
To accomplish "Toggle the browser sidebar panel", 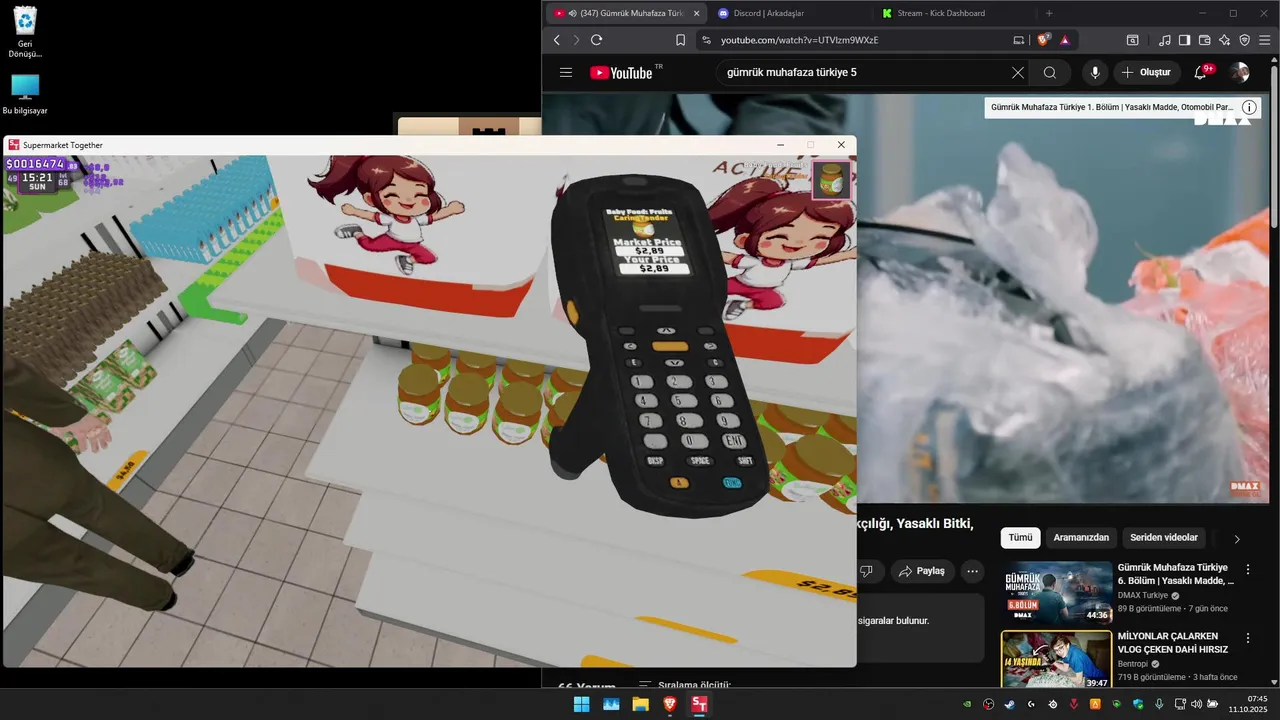I will coord(1184,40).
